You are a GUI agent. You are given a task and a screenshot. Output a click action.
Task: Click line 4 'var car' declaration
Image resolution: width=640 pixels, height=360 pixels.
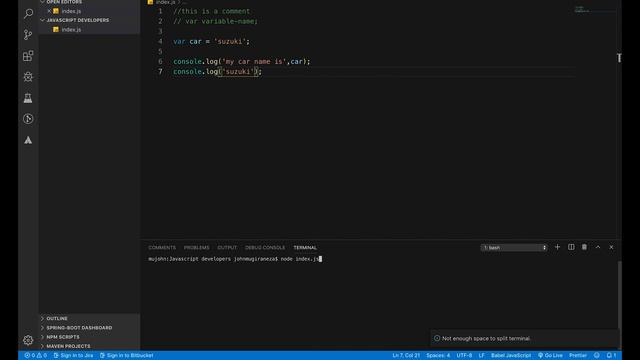[x=211, y=41]
